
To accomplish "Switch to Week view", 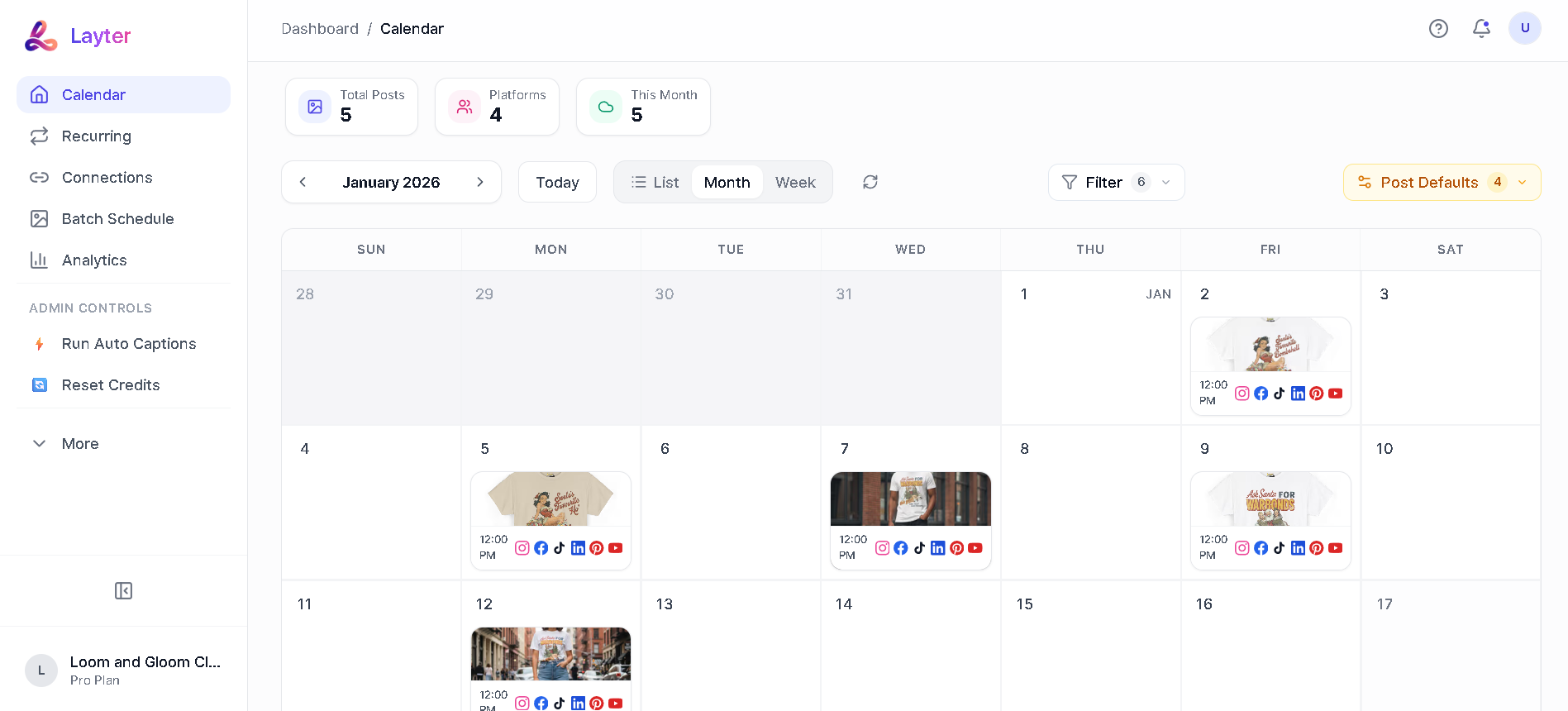I will coord(795,182).
